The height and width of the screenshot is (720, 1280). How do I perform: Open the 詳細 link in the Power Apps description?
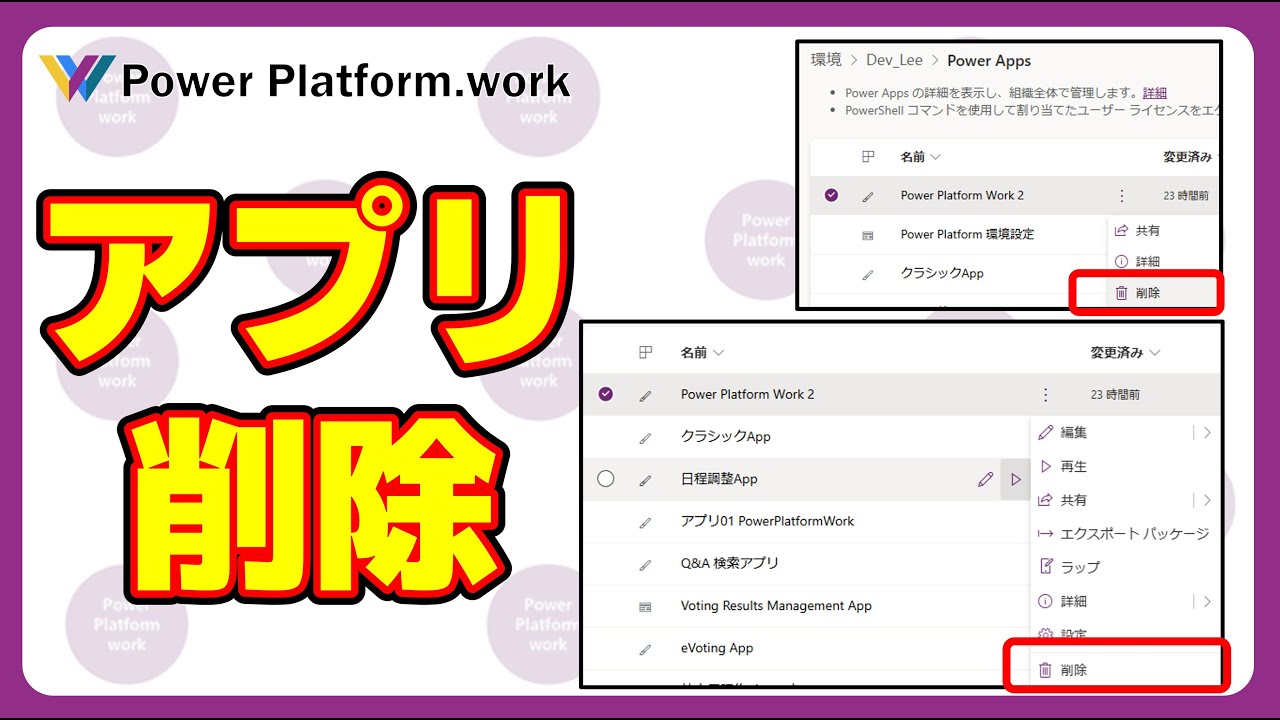tap(1154, 92)
